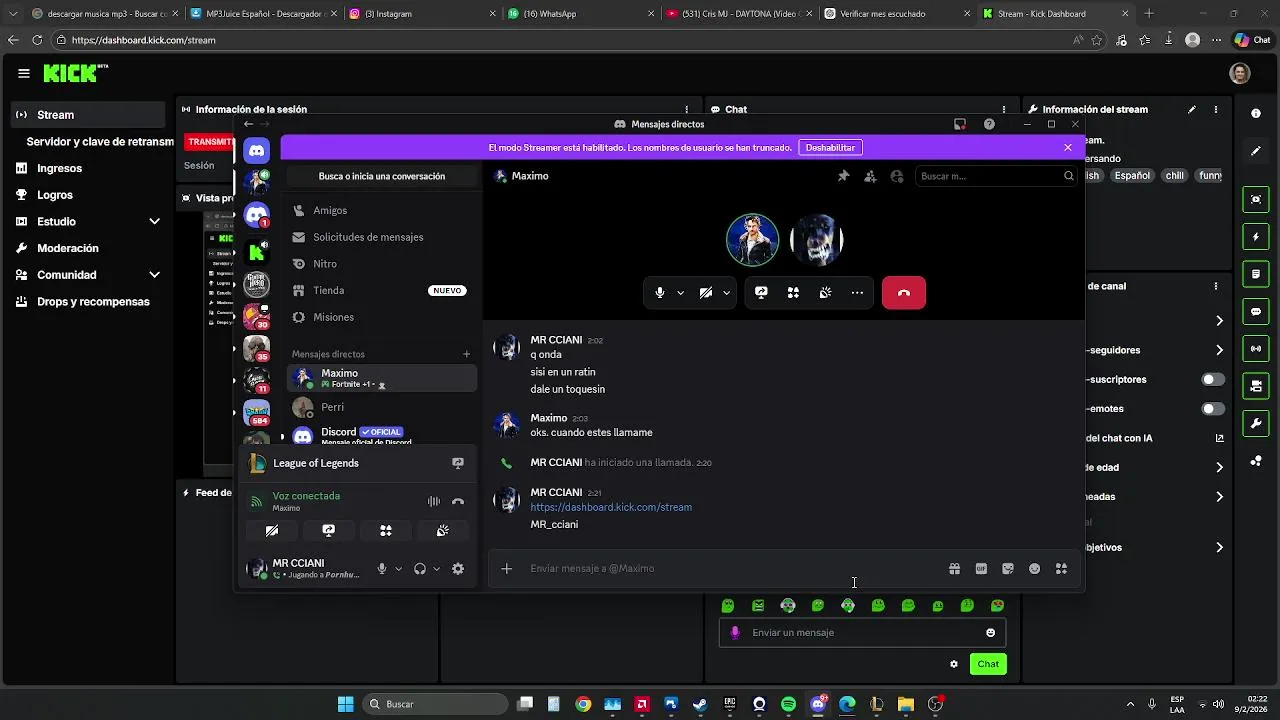Hang up the Discord call with the red button
The height and width of the screenshot is (720, 1280).
[x=904, y=293]
